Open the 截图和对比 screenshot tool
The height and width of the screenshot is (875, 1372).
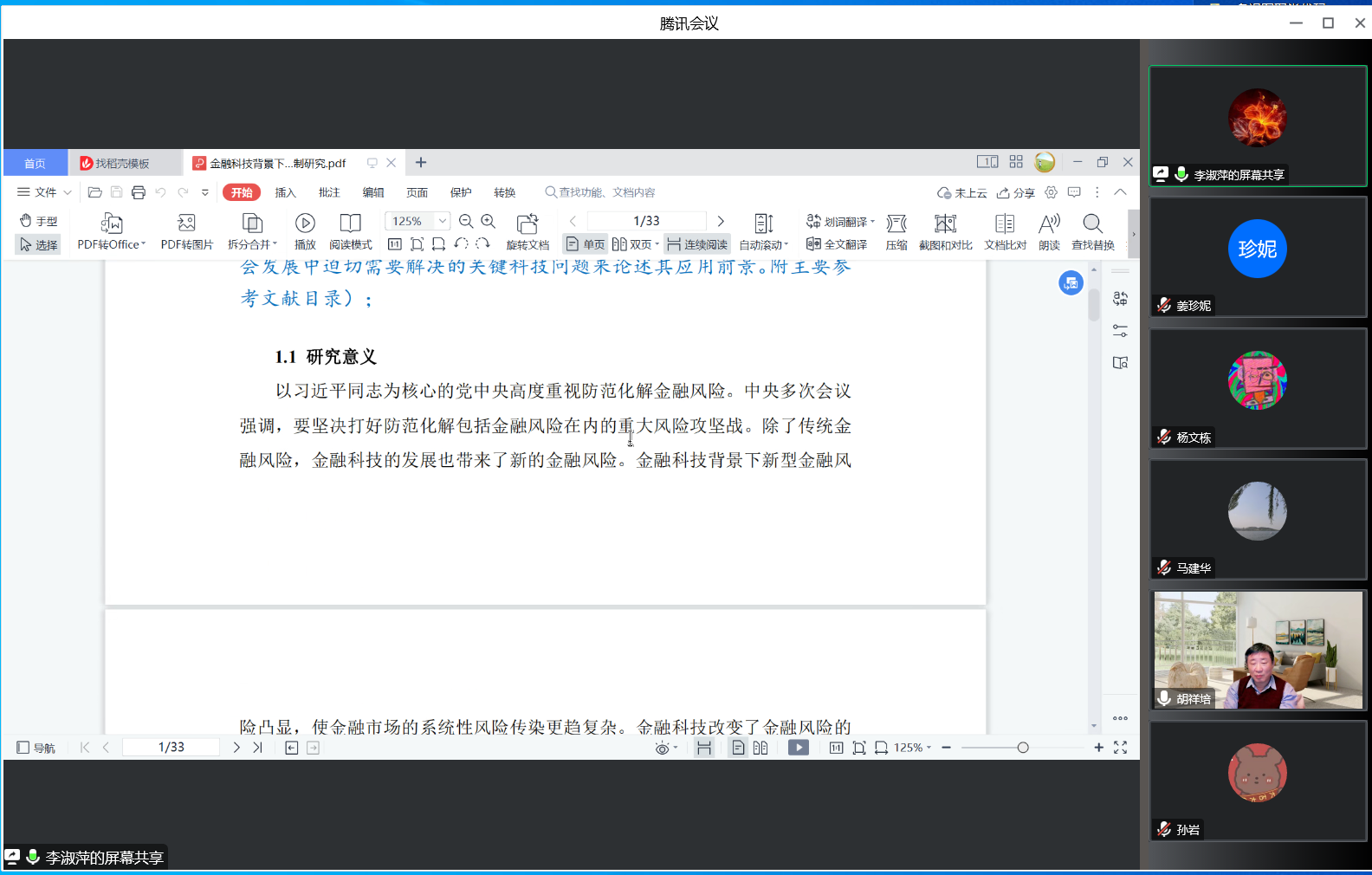tap(945, 224)
